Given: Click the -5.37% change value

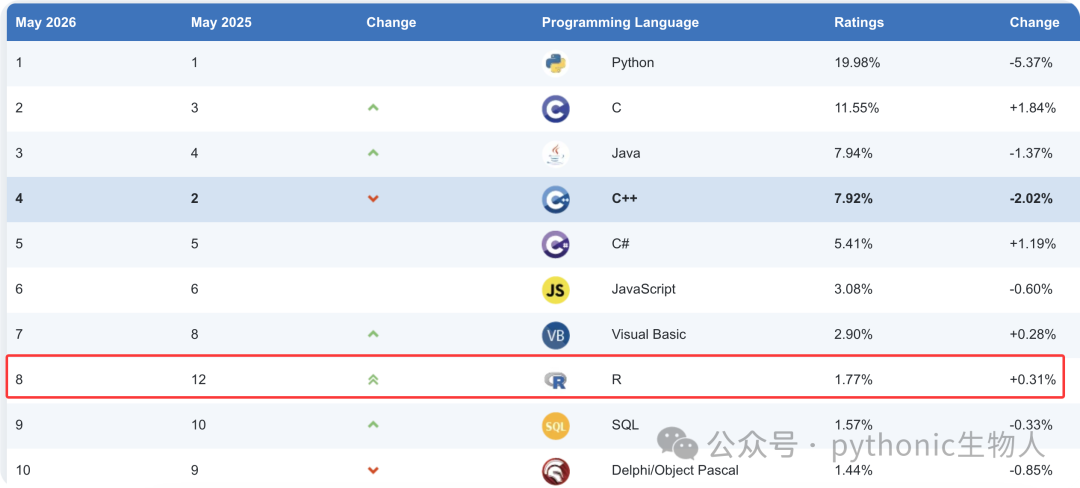Looking at the screenshot, I should pyautogui.click(x=1031, y=63).
